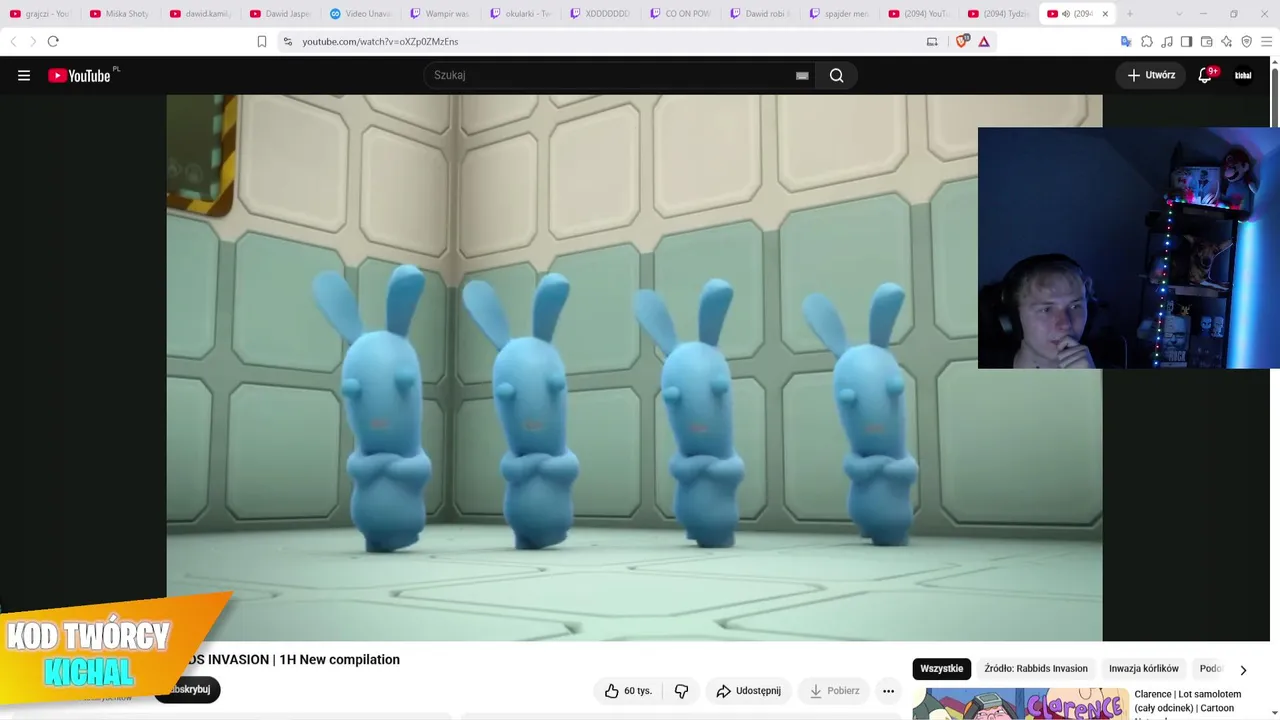The height and width of the screenshot is (720, 1280).
Task: Click the Utwórz create button
Action: 1151,75
